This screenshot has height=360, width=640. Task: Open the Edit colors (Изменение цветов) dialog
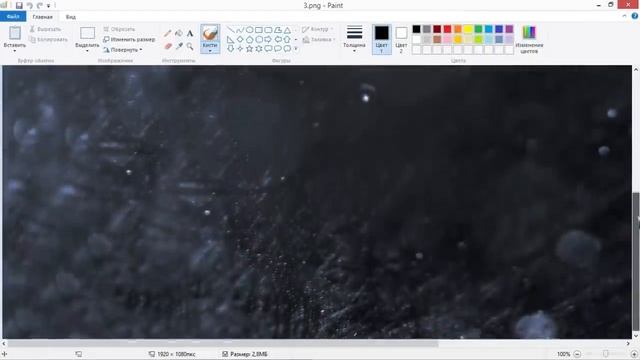click(x=529, y=40)
